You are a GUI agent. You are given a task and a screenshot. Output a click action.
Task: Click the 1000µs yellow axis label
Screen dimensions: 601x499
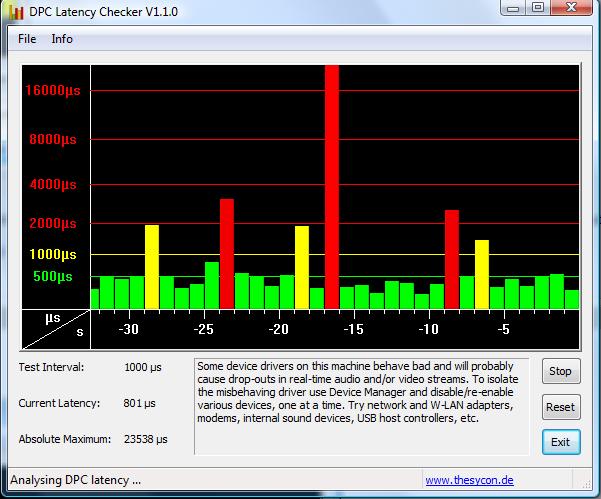[53, 254]
